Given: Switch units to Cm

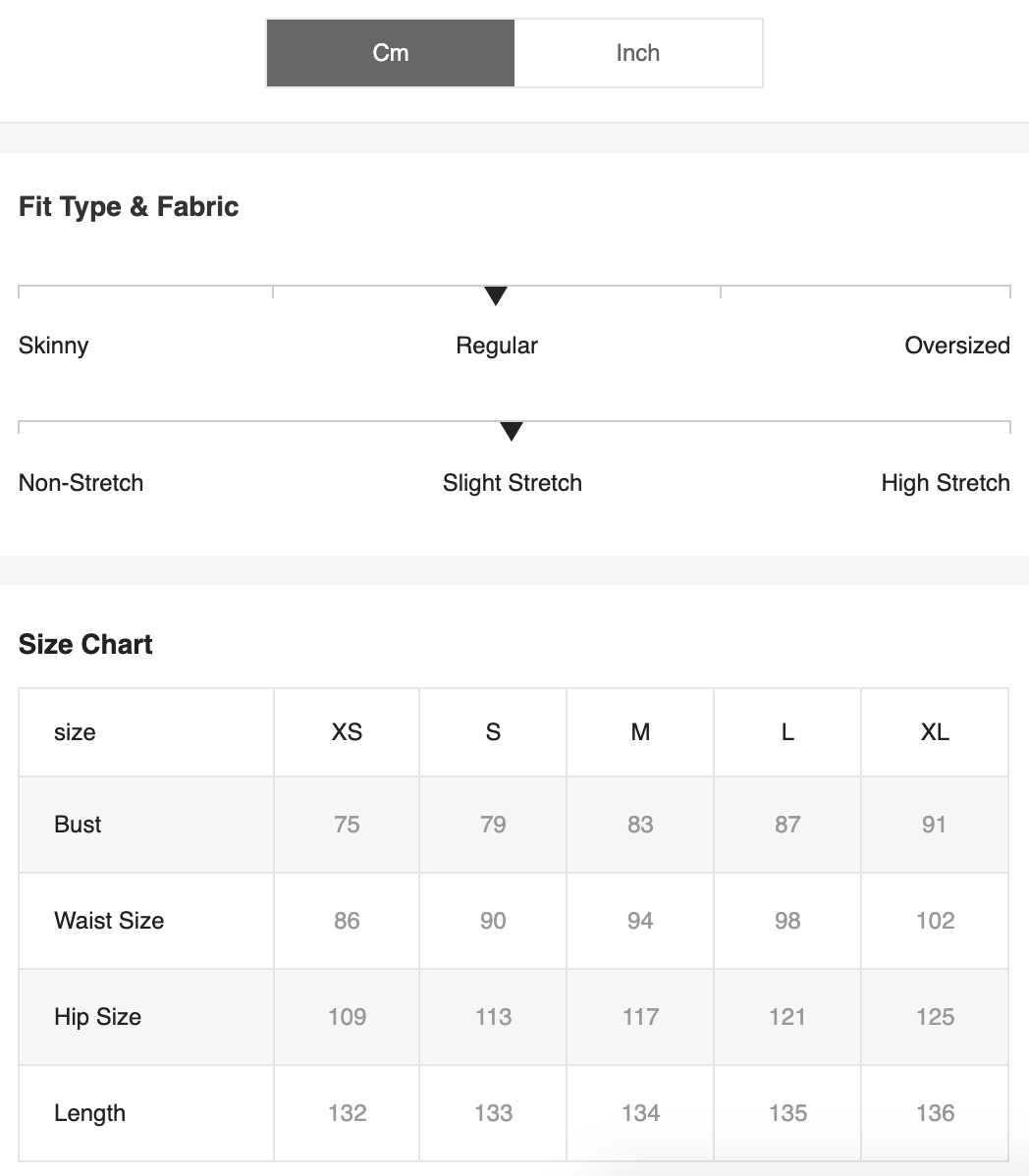Looking at the screenshot, I should [391, 53].
